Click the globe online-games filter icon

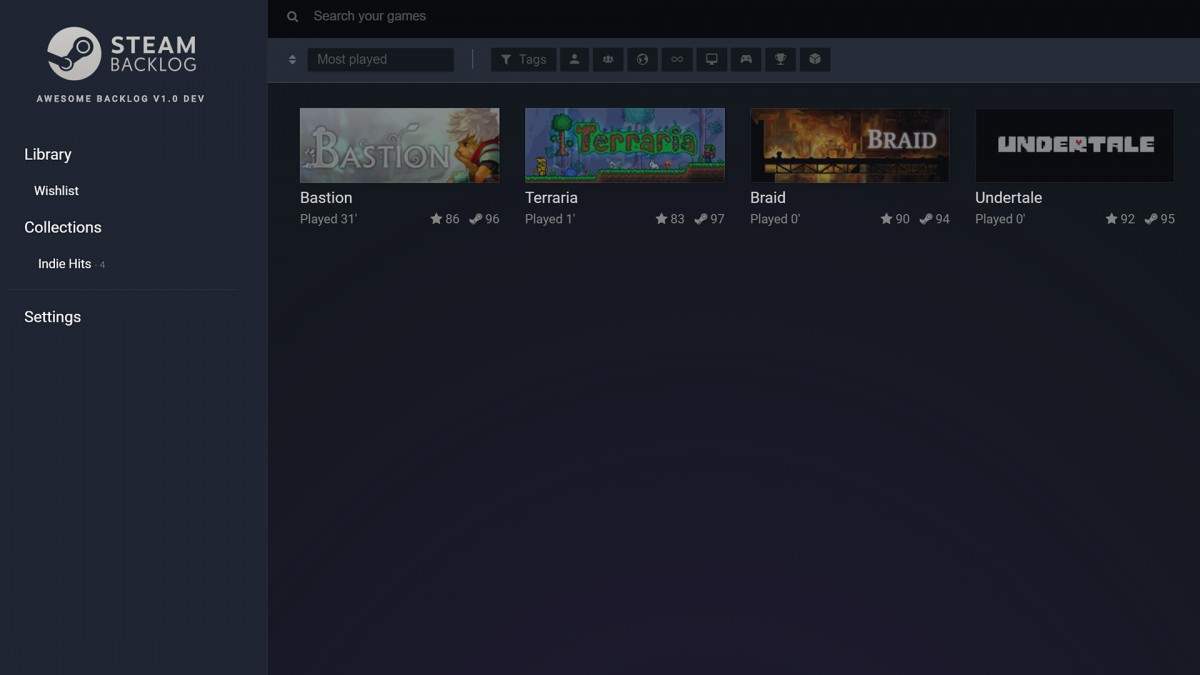click(x=643, y=59)
